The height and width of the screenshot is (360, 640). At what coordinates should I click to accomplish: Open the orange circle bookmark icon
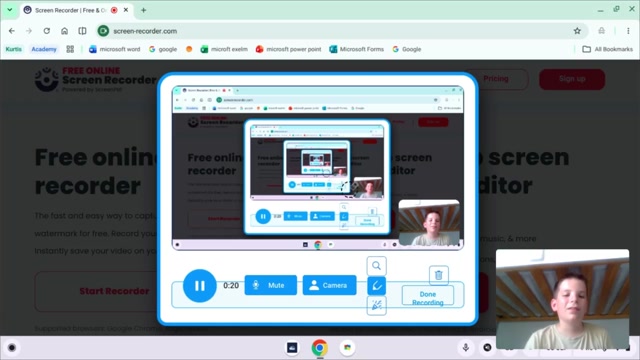[189, 49]
